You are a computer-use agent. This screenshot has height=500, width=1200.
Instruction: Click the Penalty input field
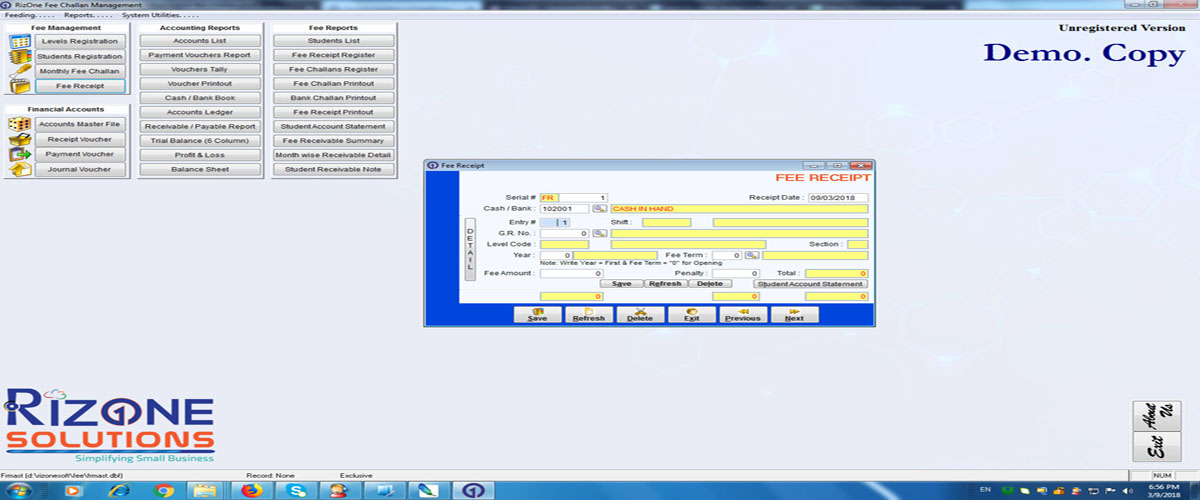coord(736,273)
